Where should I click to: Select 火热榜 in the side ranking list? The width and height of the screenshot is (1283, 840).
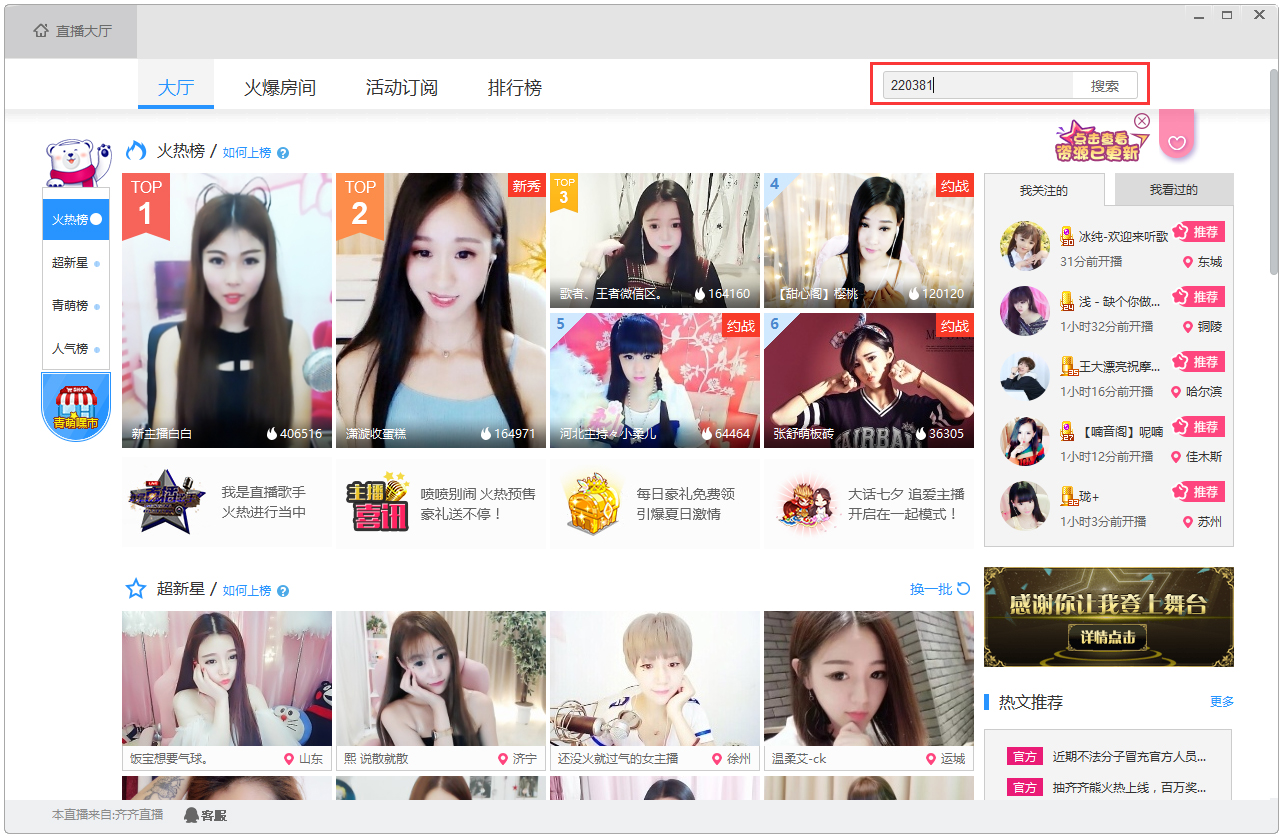(x=76, y=219)
